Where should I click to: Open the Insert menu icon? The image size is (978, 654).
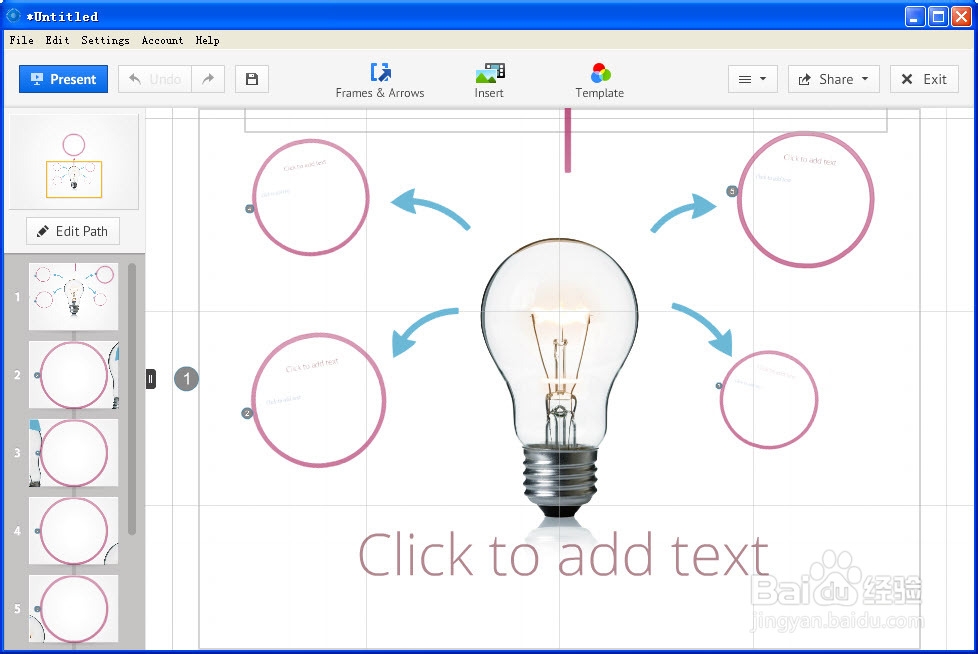pyautogui.click(x=489, y=80)
